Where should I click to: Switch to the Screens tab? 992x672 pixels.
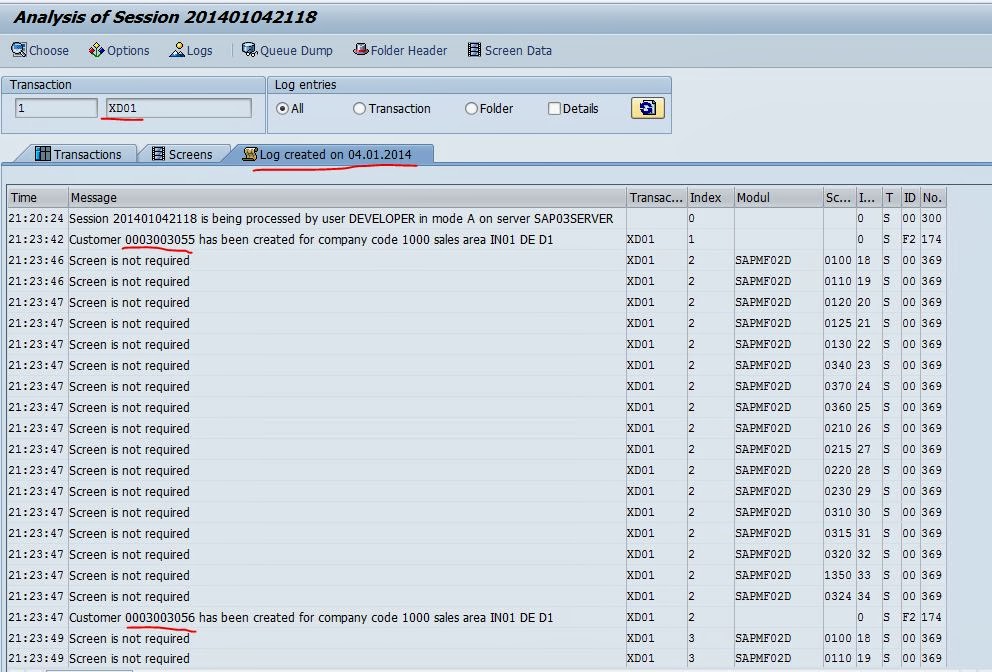point(183,153)
